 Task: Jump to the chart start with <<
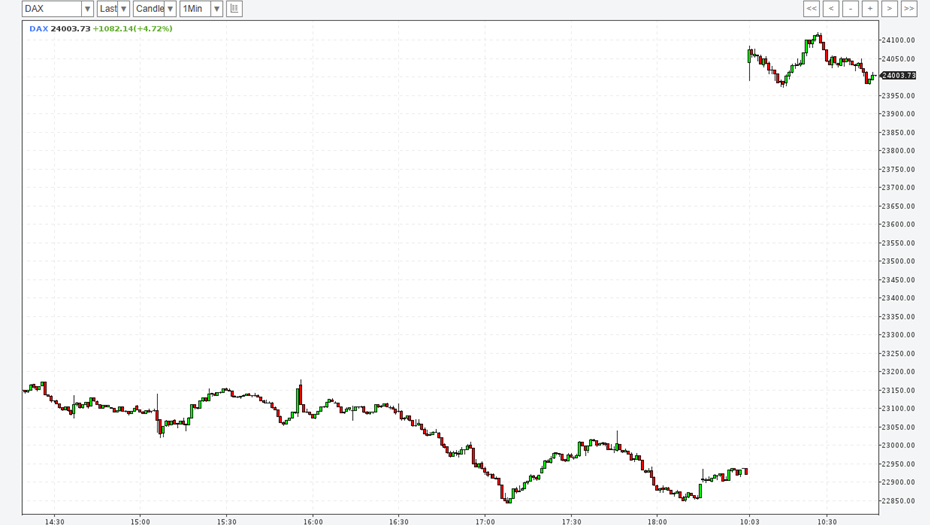pyautogui.click(x=811, y=9)
